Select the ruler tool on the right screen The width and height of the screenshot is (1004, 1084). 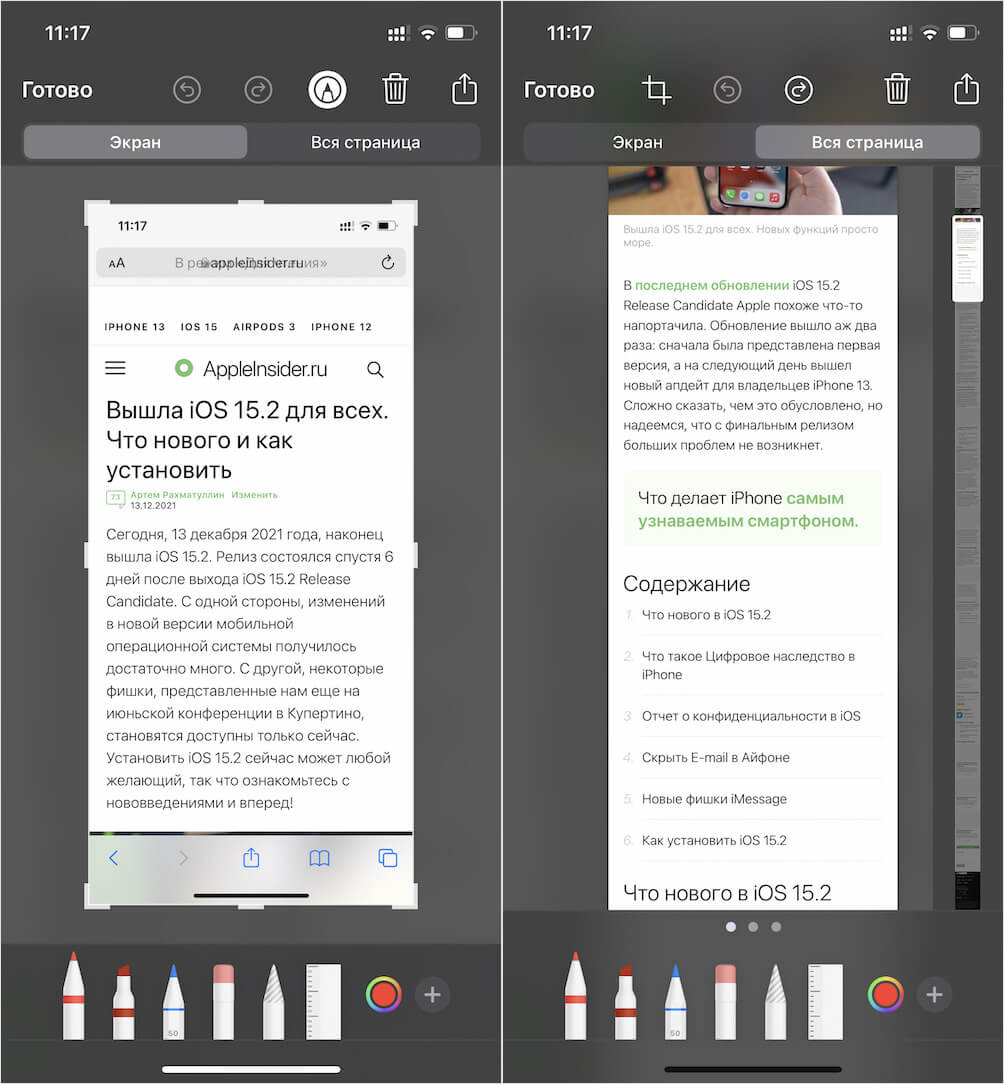[x=825, y=1000]
